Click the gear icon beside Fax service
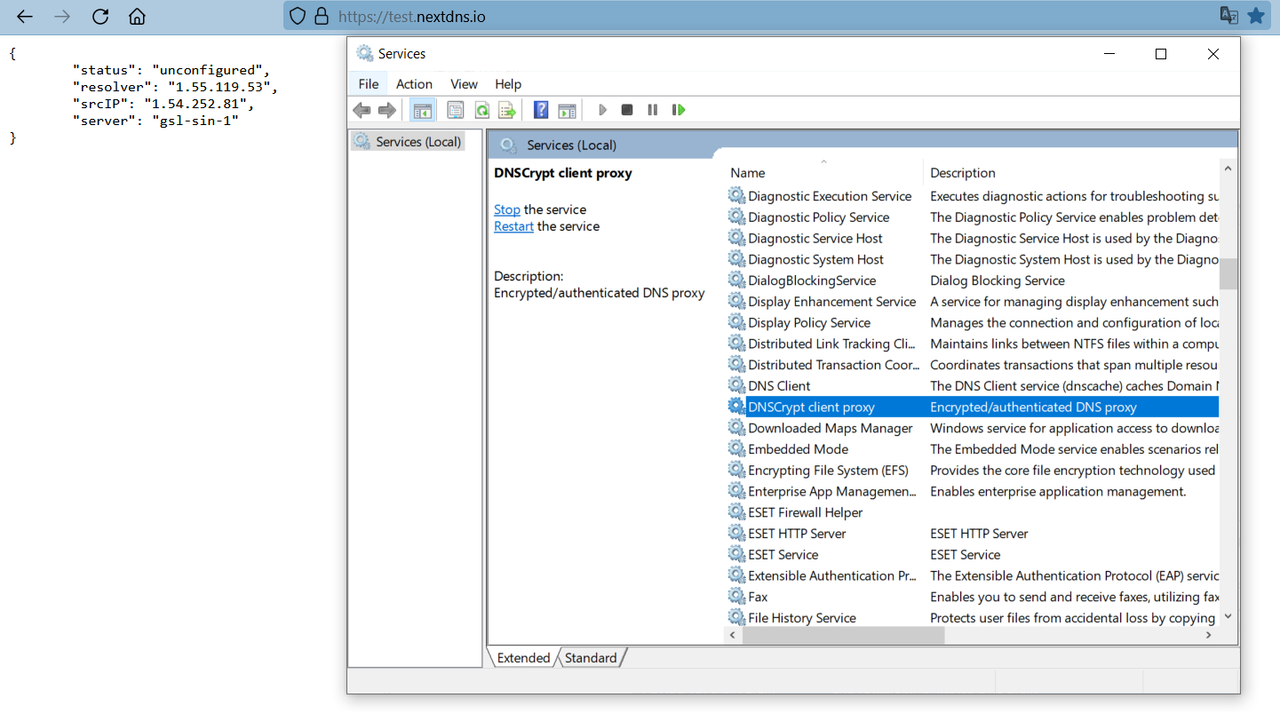 point(737,597)
